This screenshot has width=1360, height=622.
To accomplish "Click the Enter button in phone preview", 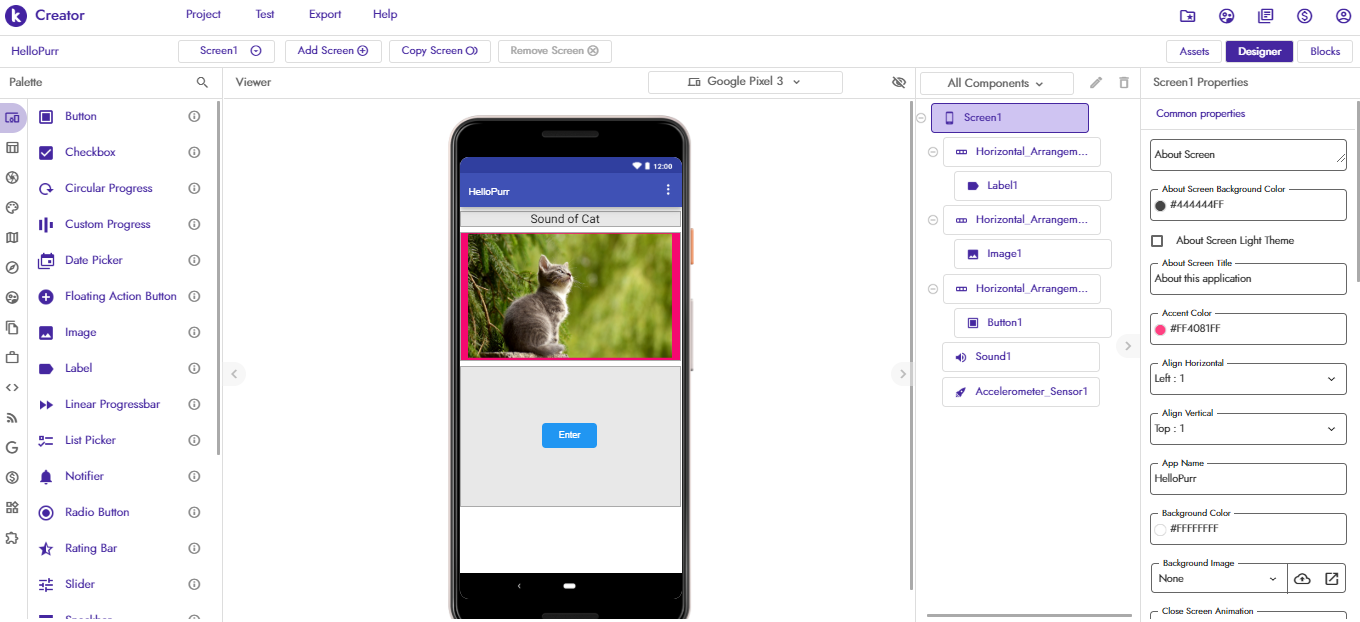I will click(569, 435).
